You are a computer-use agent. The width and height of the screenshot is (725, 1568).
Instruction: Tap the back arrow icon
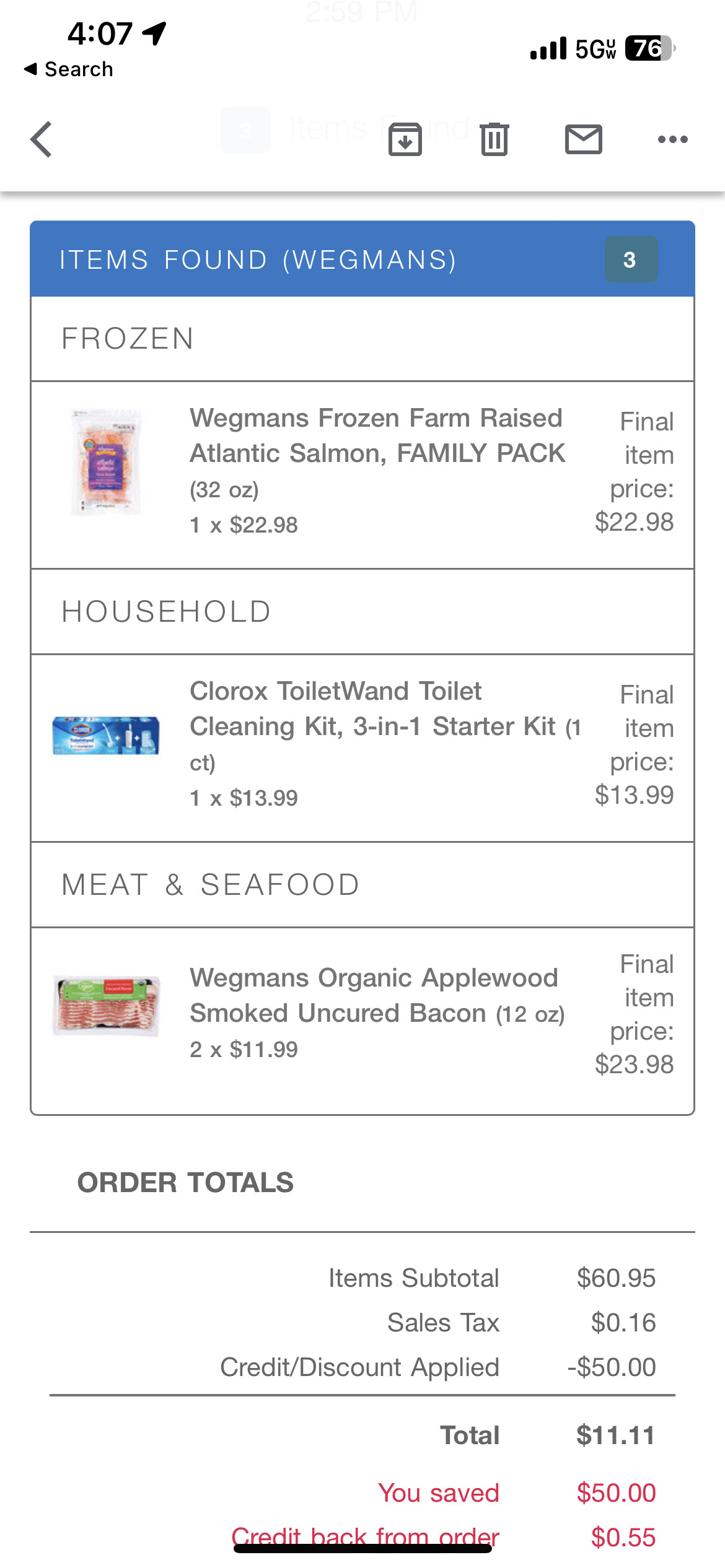point(42,139)
